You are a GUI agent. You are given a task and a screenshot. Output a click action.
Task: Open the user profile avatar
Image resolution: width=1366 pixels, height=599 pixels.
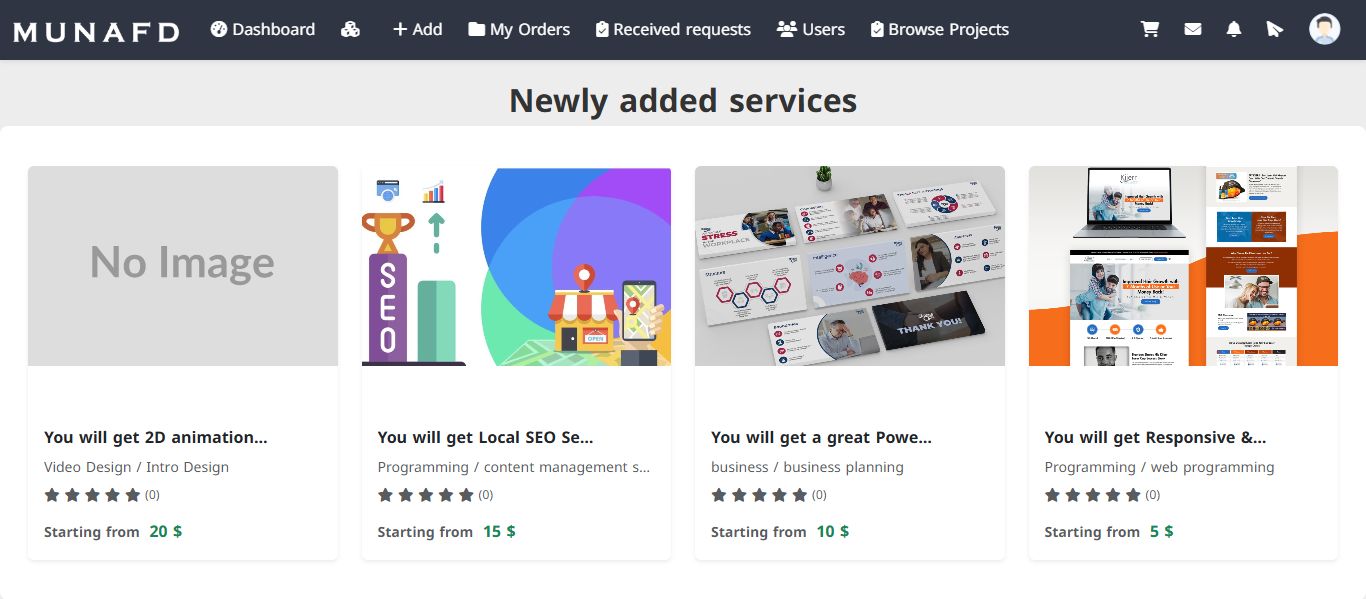(x=1324, y=29)
